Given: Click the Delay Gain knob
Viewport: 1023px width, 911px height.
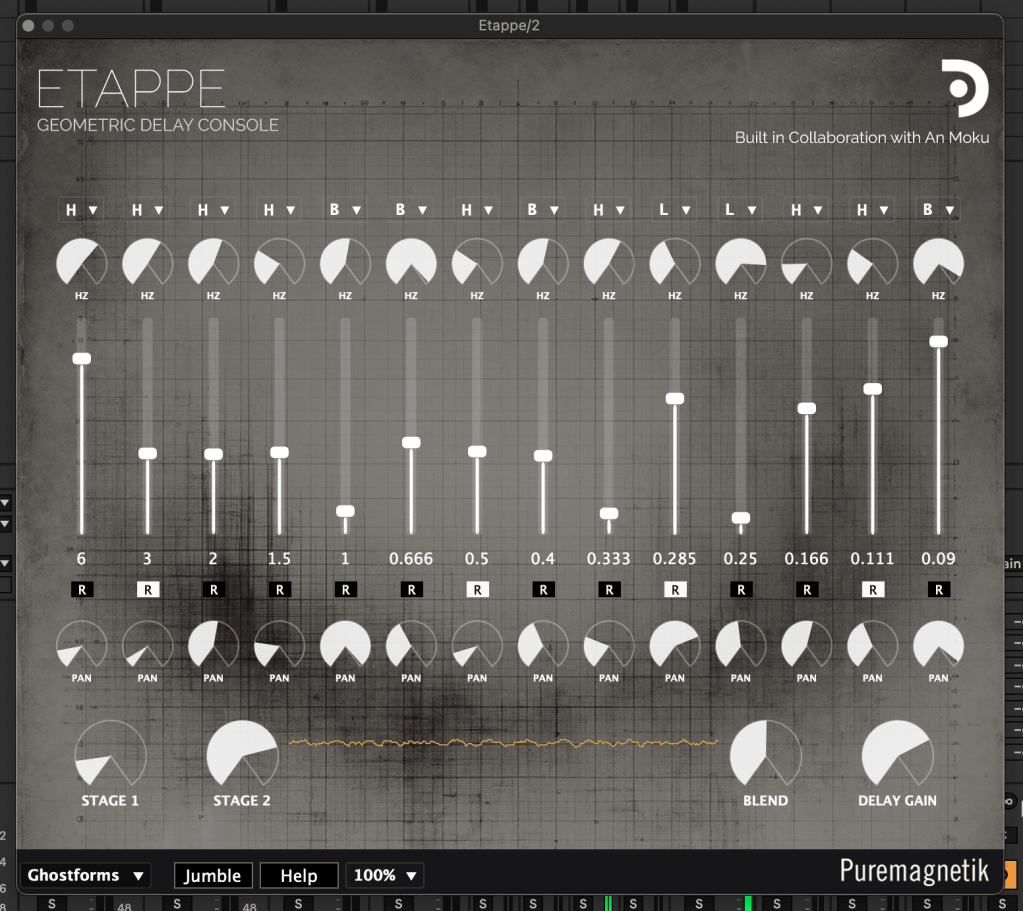Looking at the screenshot, I should (897, 755).
